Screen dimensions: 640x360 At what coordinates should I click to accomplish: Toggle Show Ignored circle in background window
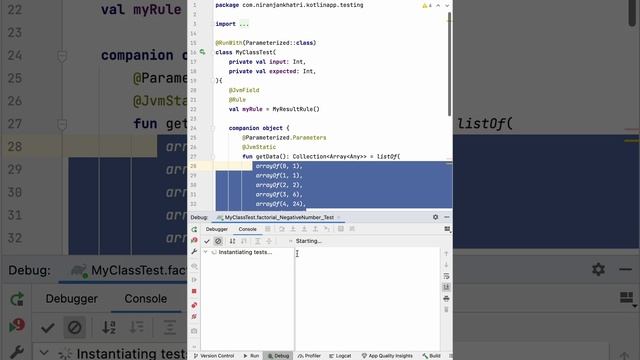(75, 327)
